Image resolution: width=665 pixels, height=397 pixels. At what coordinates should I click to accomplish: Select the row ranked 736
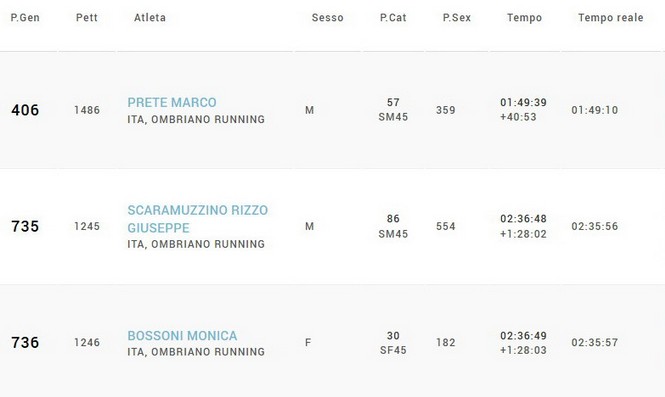point(332,341)
